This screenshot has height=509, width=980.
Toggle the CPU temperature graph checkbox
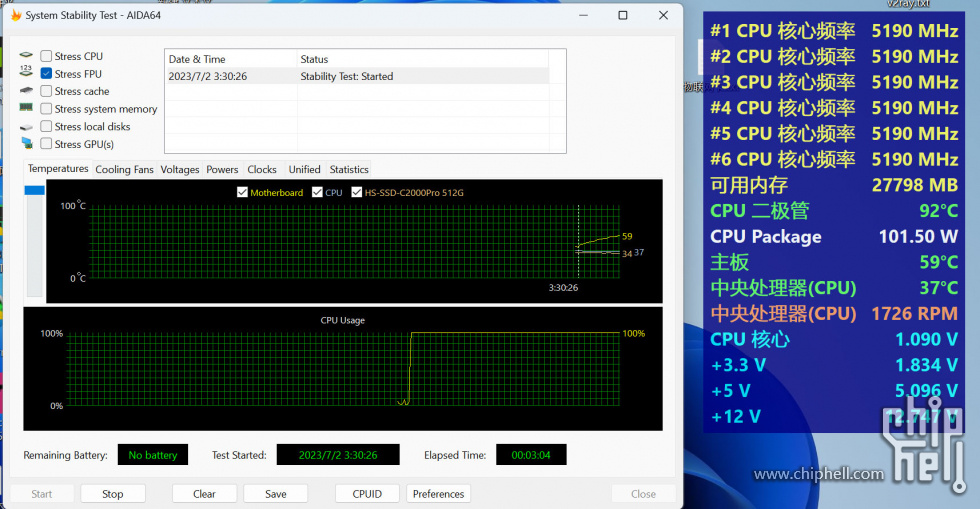pos(318,192)
